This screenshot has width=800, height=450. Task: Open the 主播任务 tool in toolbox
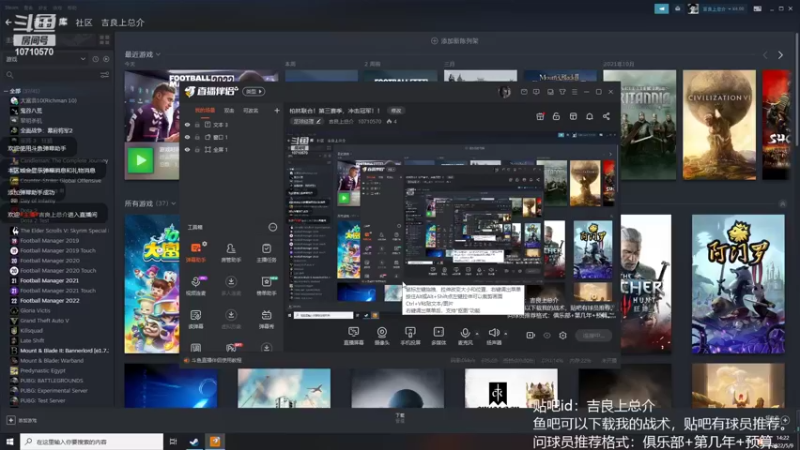[266, 252]
